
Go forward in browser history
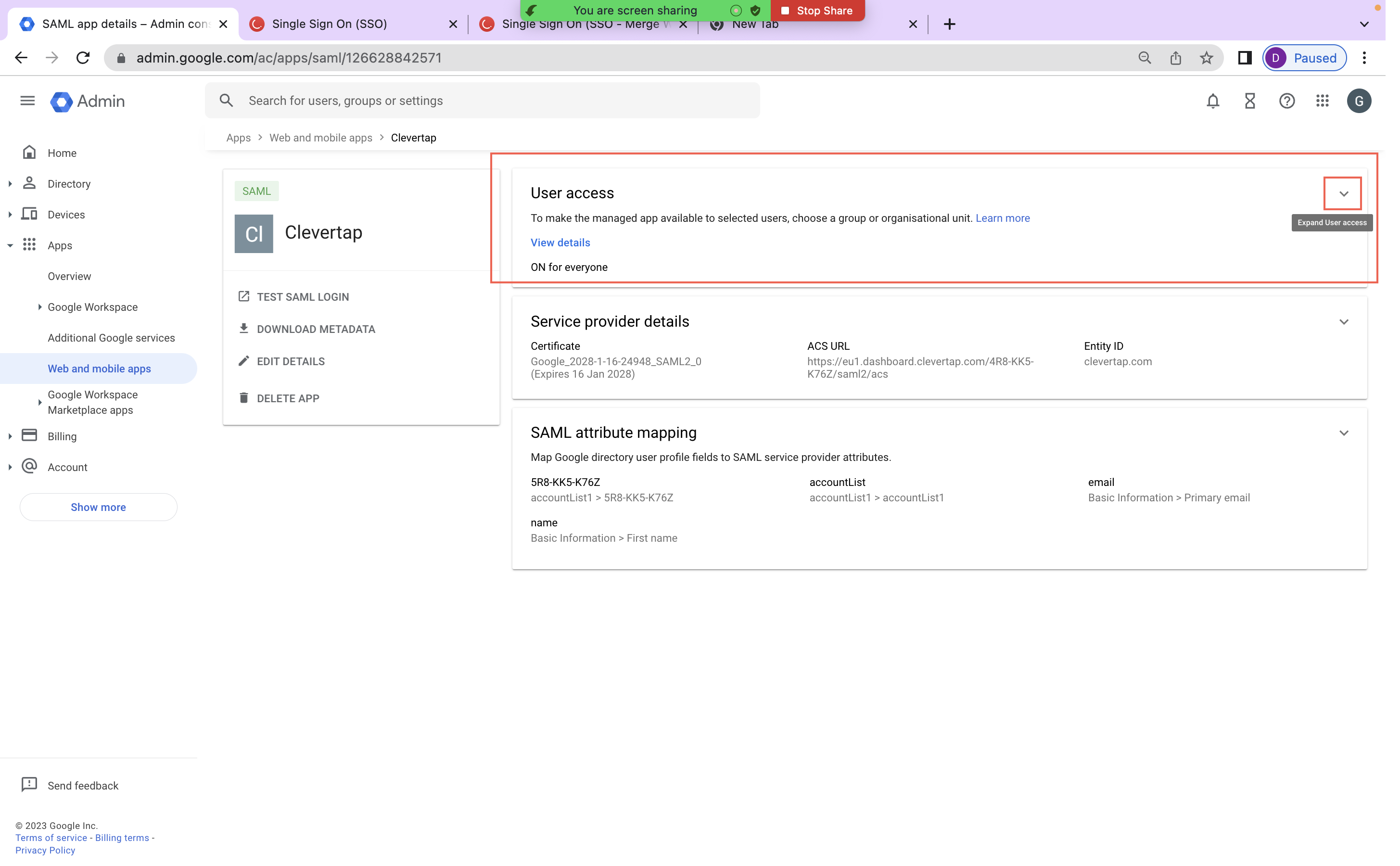click(x=52, y=58)
